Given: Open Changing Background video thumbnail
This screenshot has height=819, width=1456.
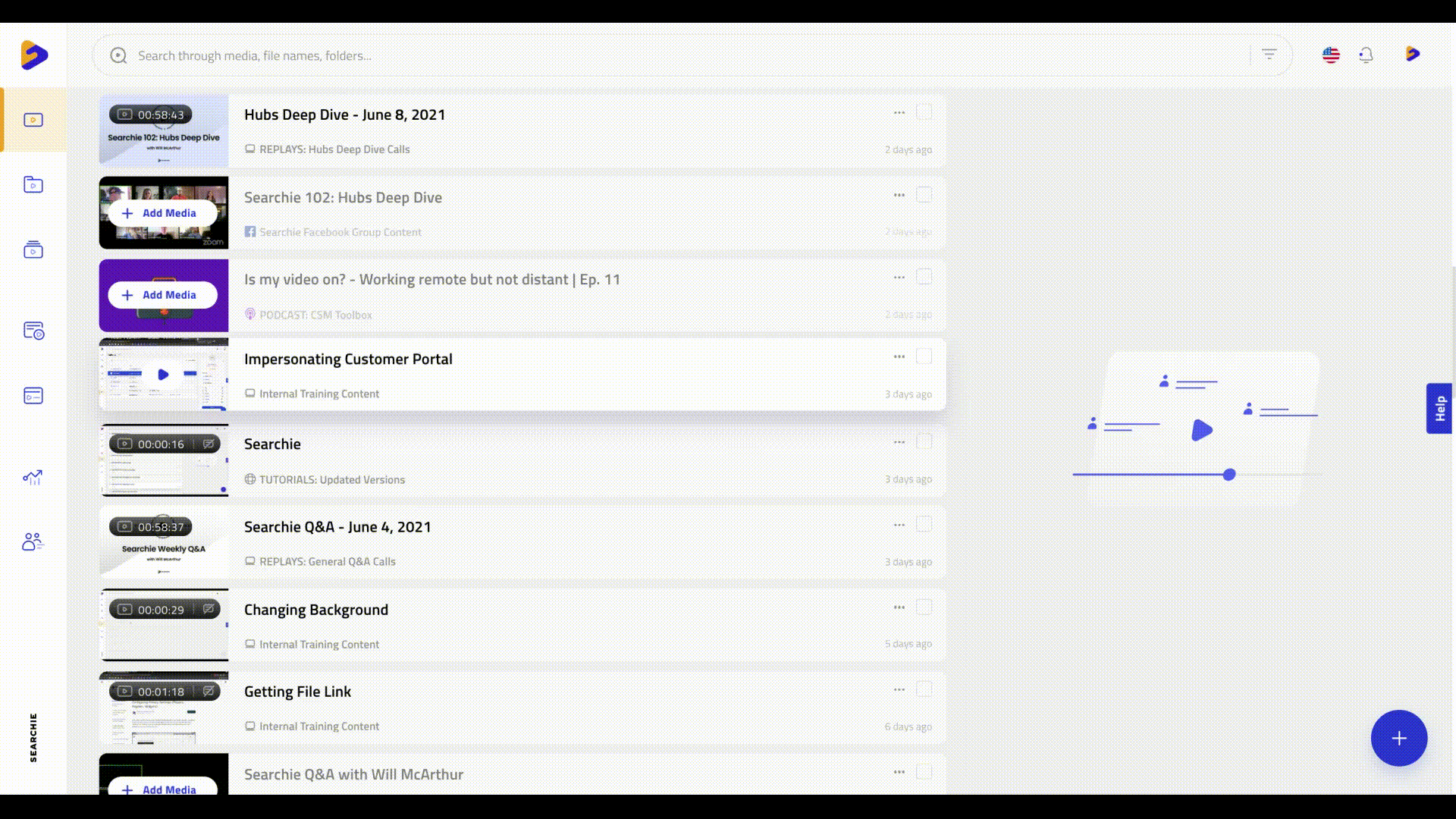Looking at the screenshot, I should click(x=164, y=626).
